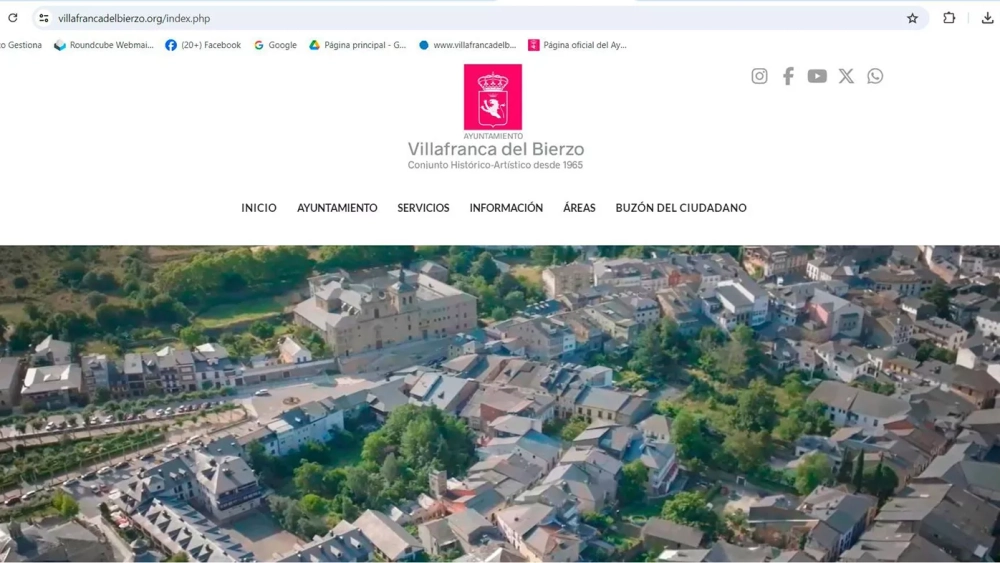Open the AYUNTAMIENTO menu
The width and height of the screenshot is (1000, 563).
coord(337,208)
